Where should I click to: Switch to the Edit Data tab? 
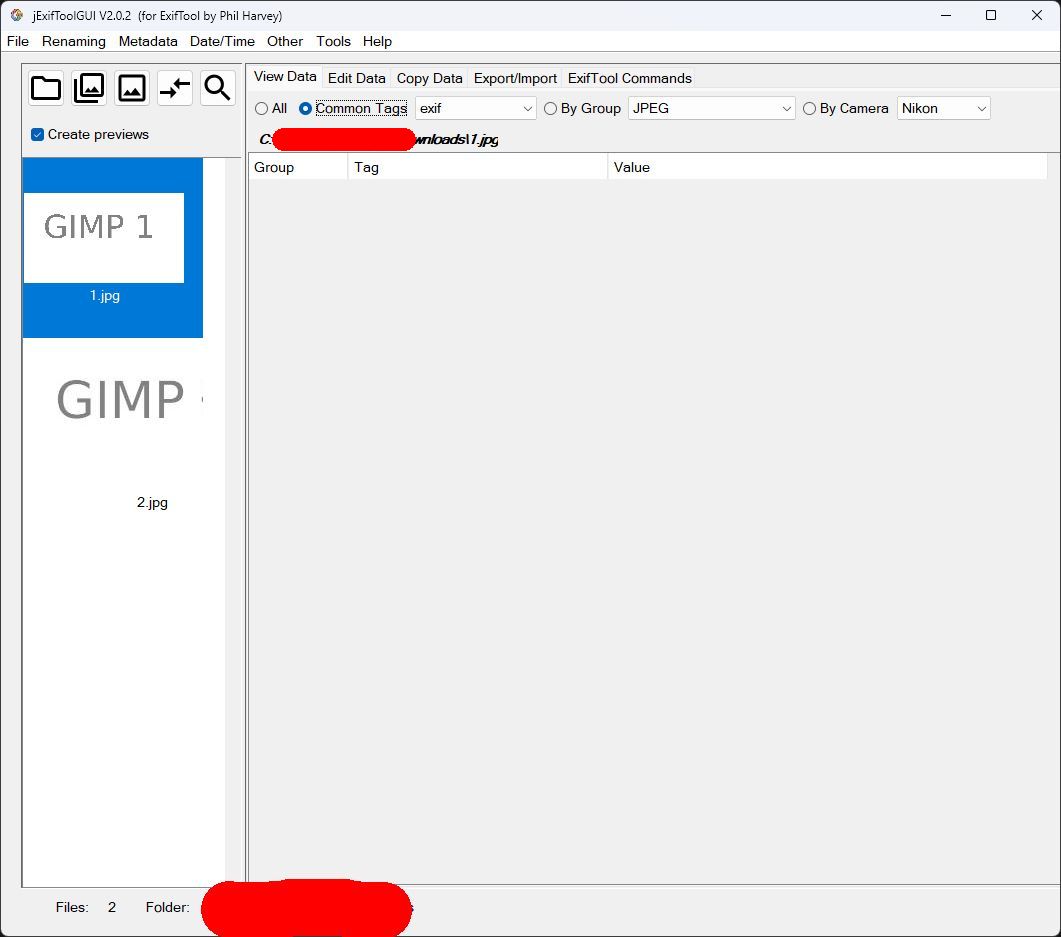point(357,78)
